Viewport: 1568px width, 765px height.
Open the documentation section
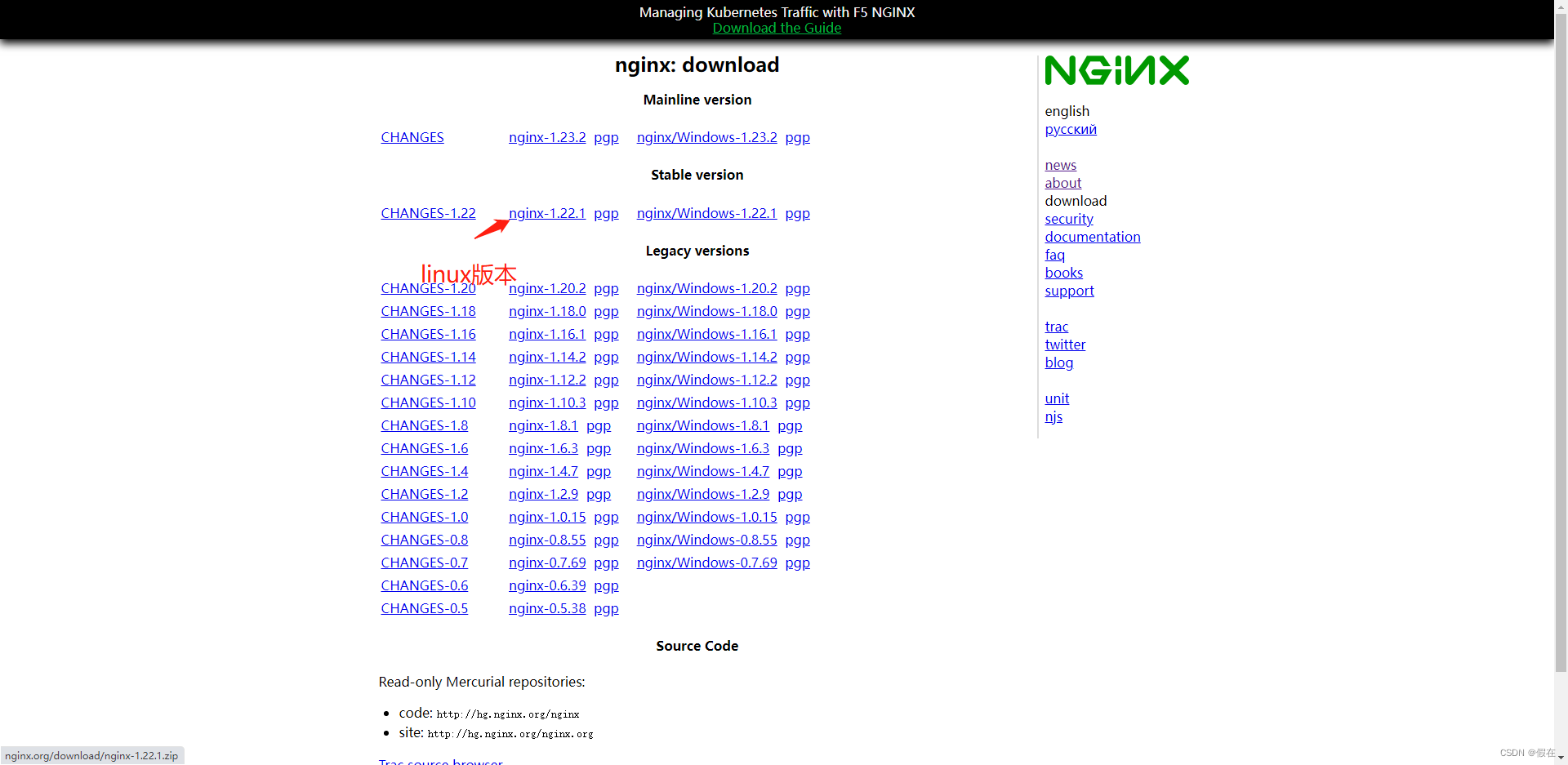(x=1092, y=237)
